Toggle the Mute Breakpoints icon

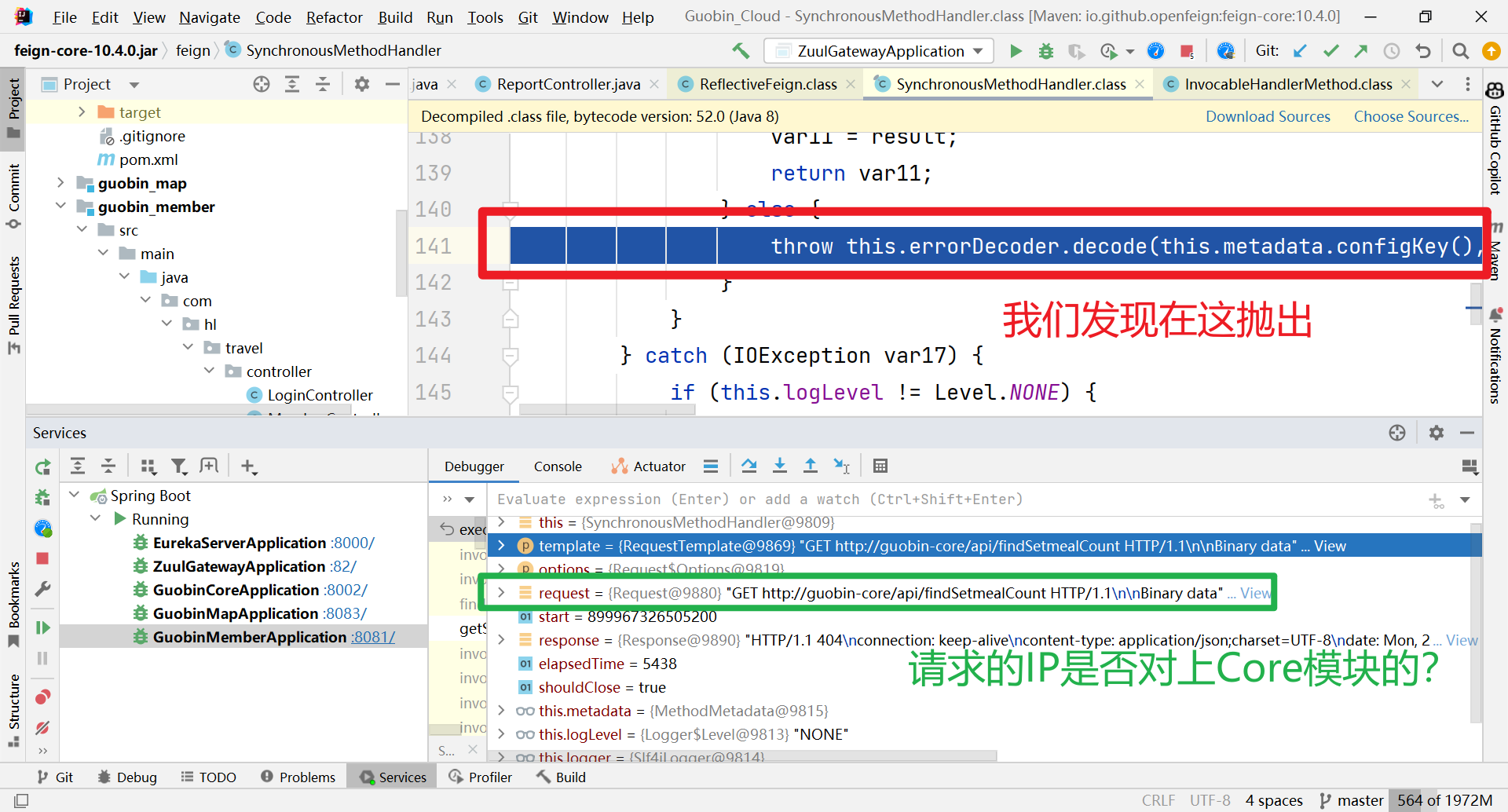coord(42,728)
